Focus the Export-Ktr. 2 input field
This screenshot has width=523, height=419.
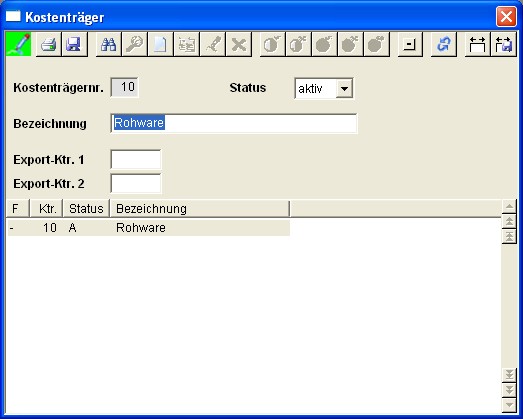(136, 183)
